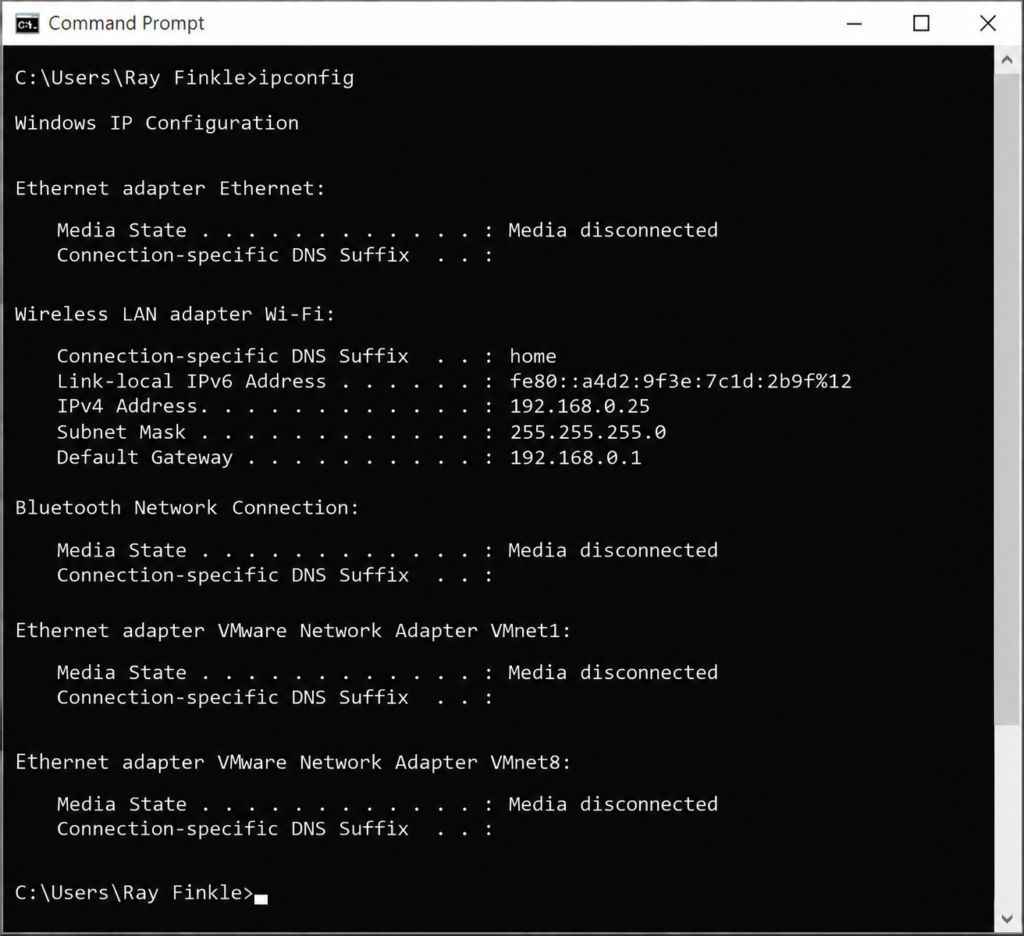Click the 'Link-local IPv6 Address' label
Screen dimensions: 1024x936
tap(191, 381)
